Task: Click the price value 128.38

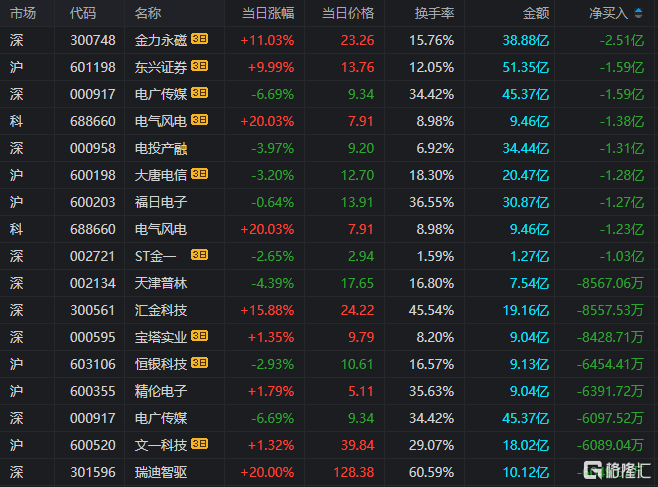Action: pos(354,472)
